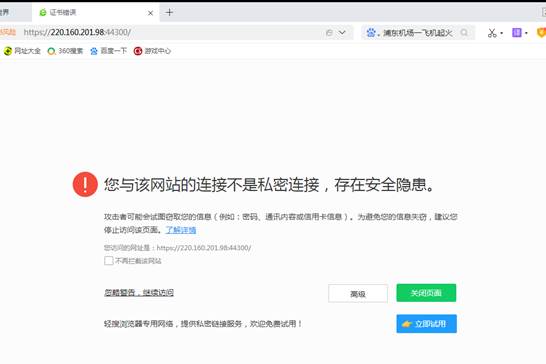Click the green 关闭页面 button
Screen dimensions: 546x364
click(x=426, y=293)
